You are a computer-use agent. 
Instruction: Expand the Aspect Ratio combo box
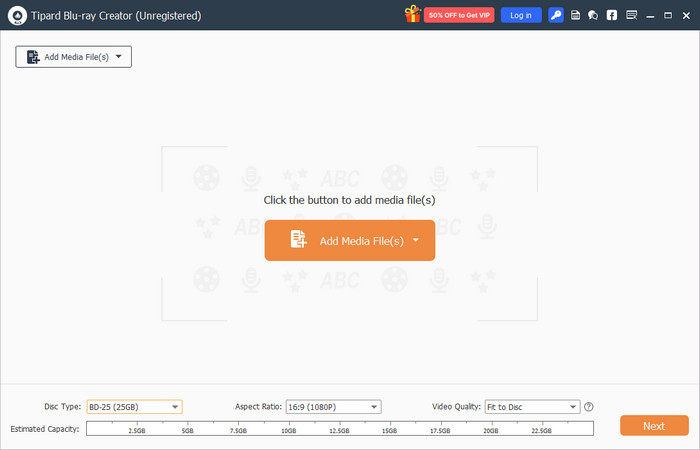(x=332, y=407)
